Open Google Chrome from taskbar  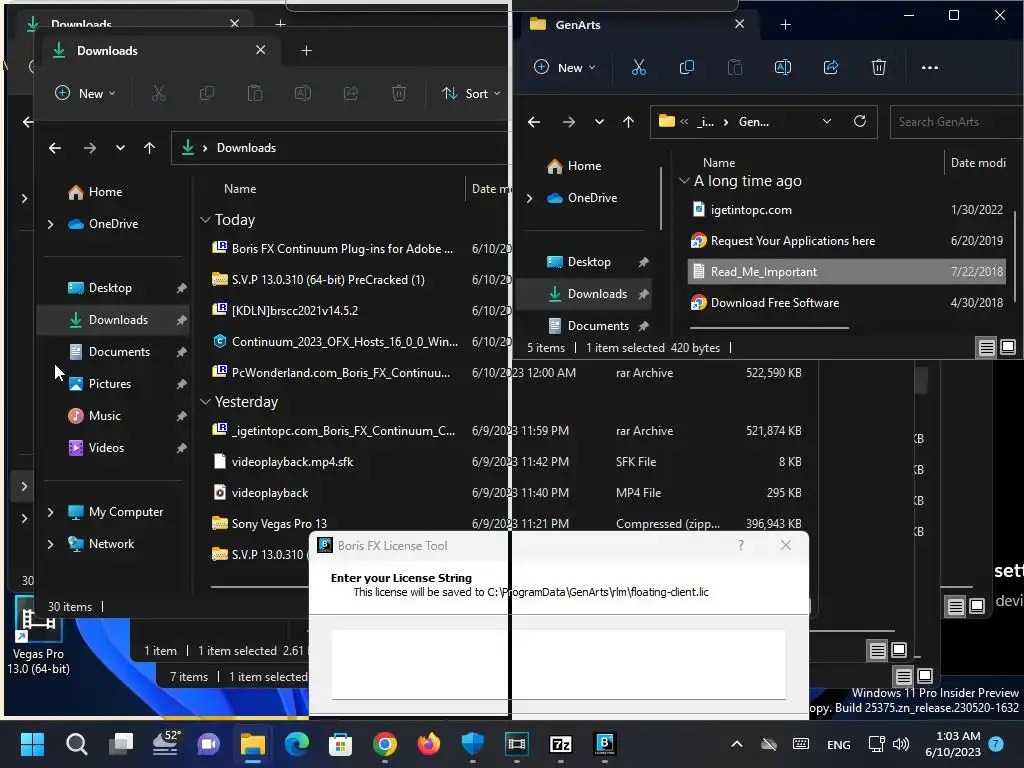(385, 744)
